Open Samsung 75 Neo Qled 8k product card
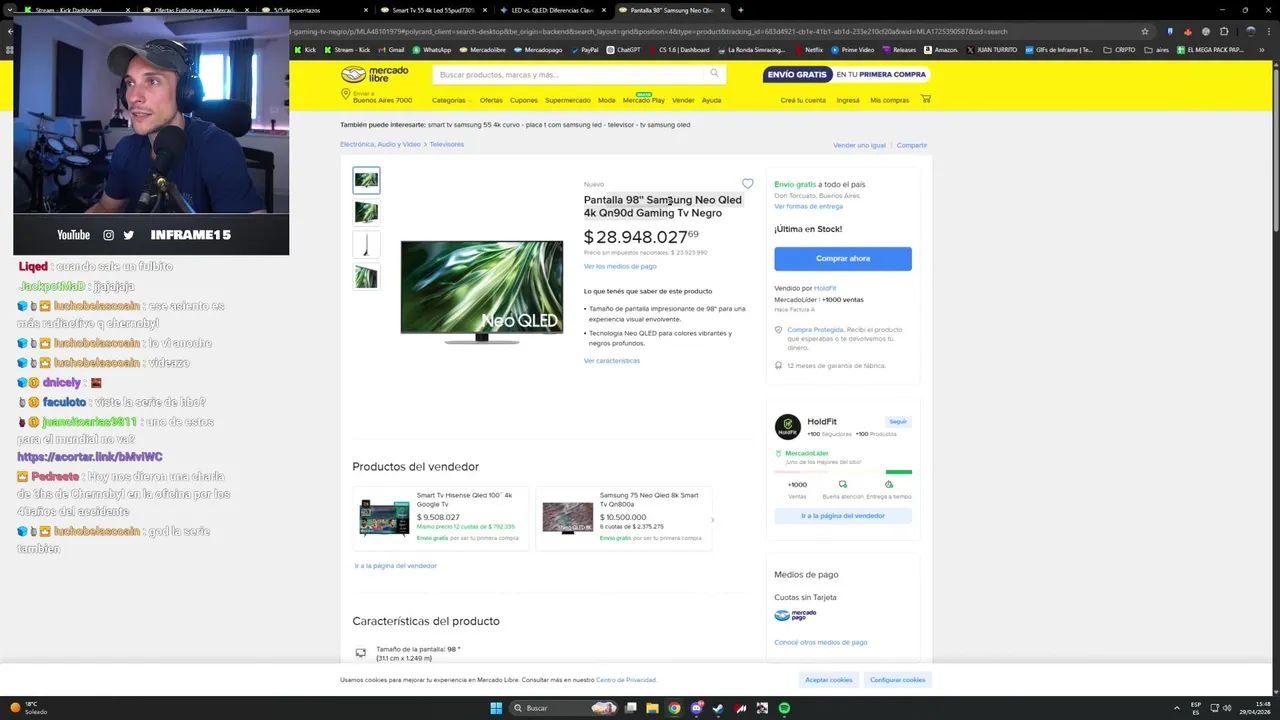The image size is (1280, 720). point(624,518)
